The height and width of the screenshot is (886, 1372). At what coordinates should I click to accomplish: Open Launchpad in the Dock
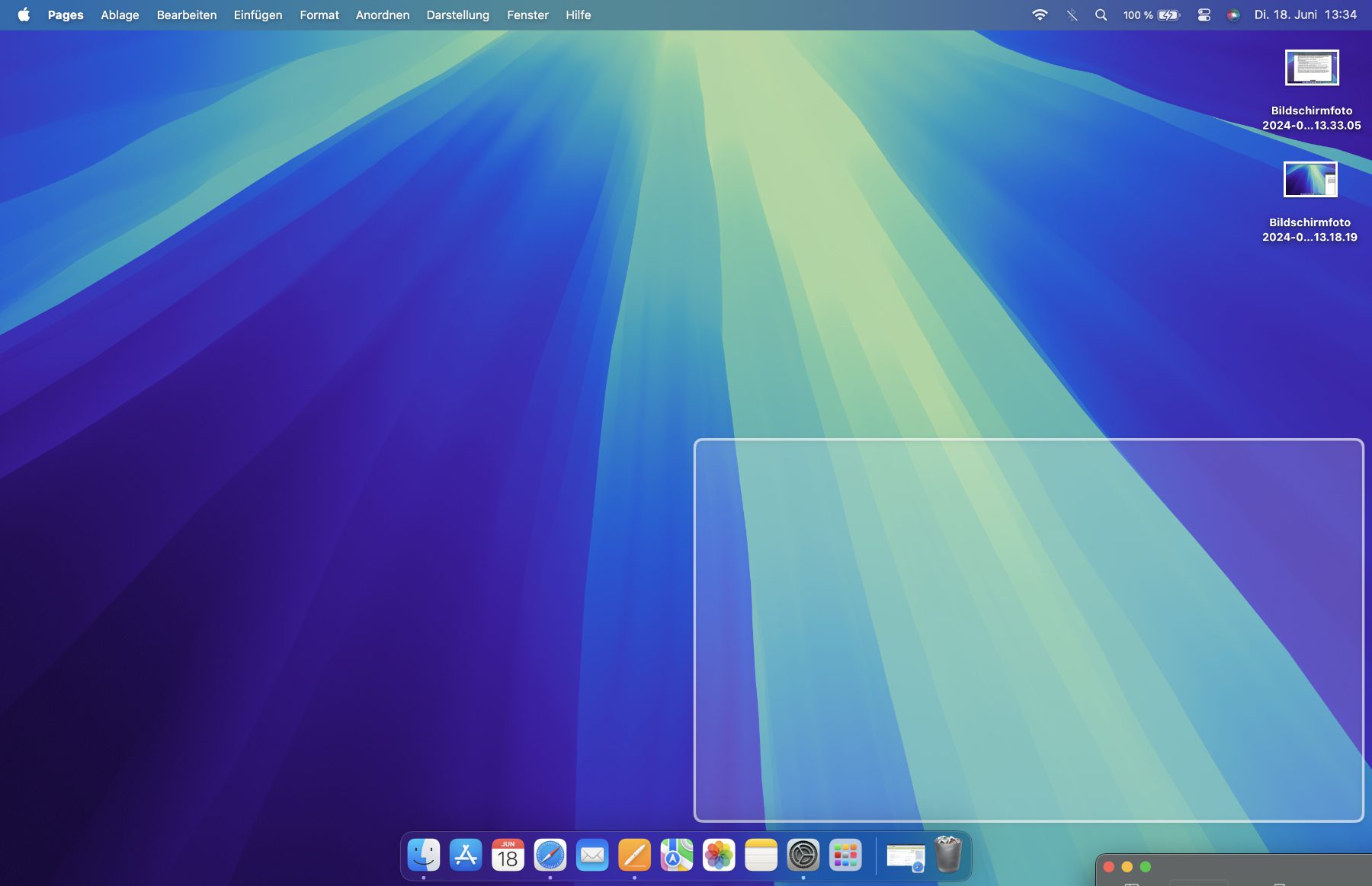pyautogui.click(x=845, y=856)
